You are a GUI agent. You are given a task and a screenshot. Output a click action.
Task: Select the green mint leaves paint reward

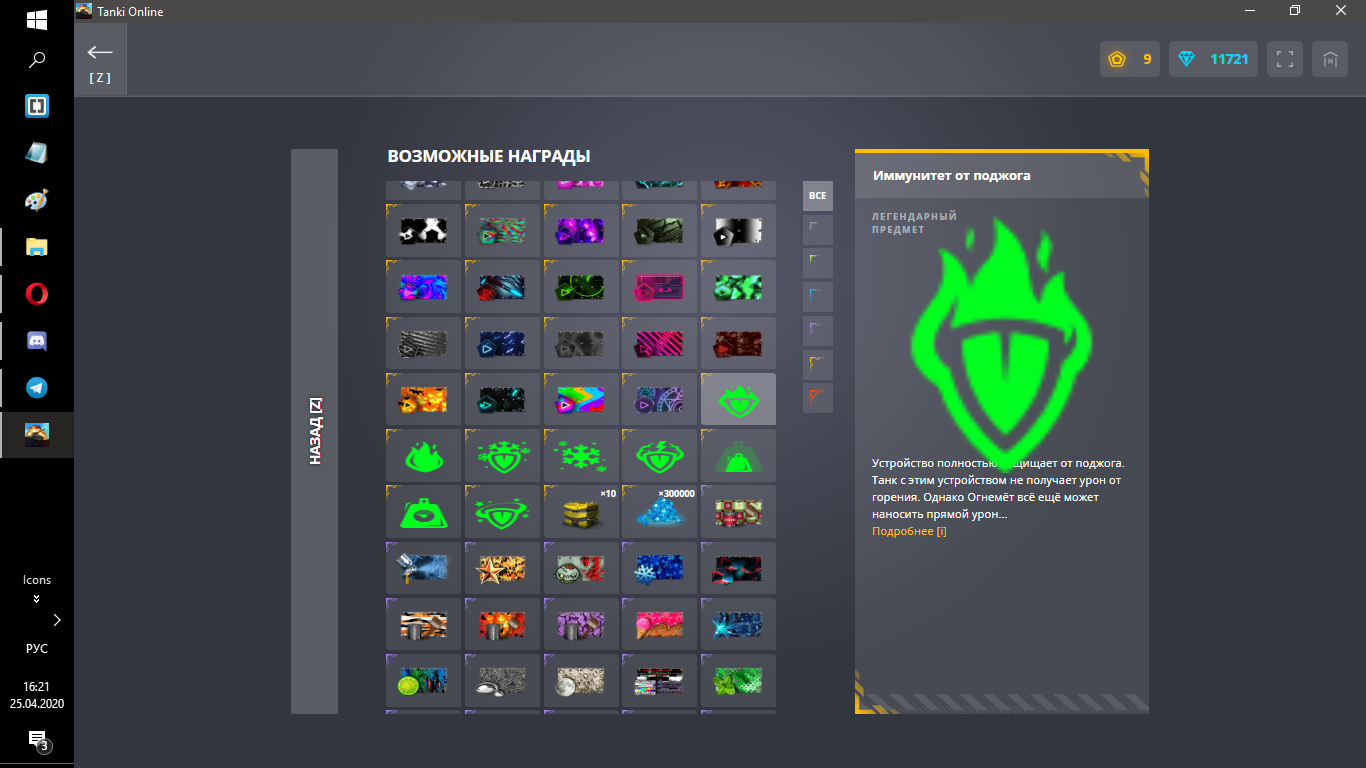click(738, 680)
